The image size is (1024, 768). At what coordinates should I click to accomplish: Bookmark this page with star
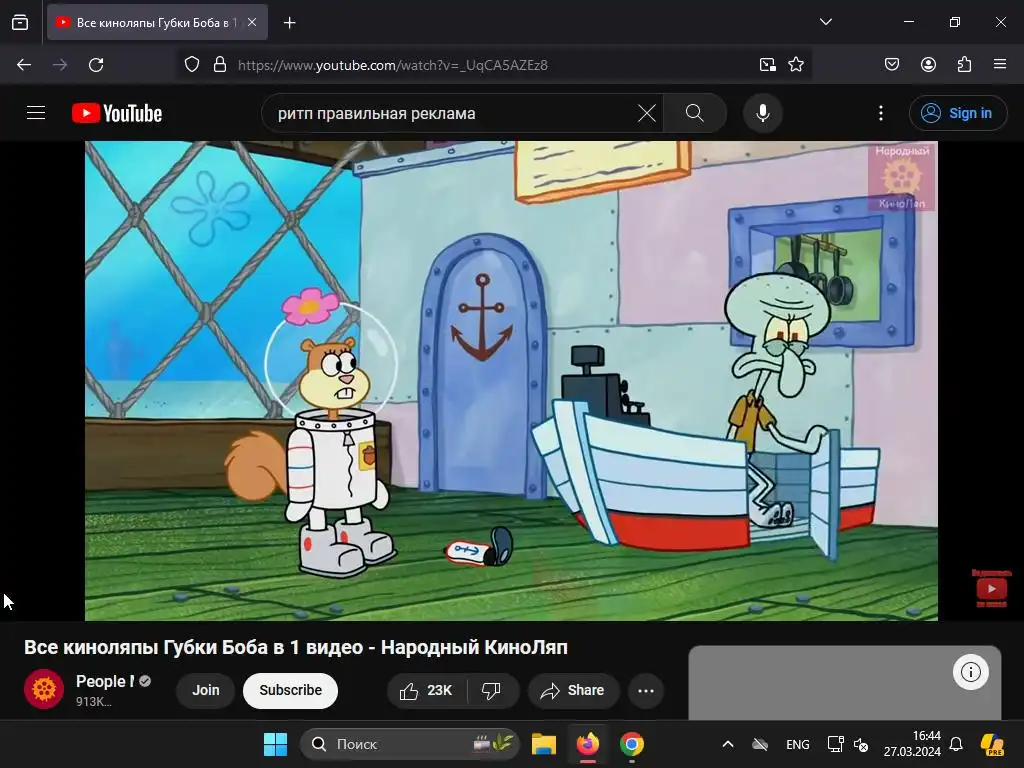point(796,65)
